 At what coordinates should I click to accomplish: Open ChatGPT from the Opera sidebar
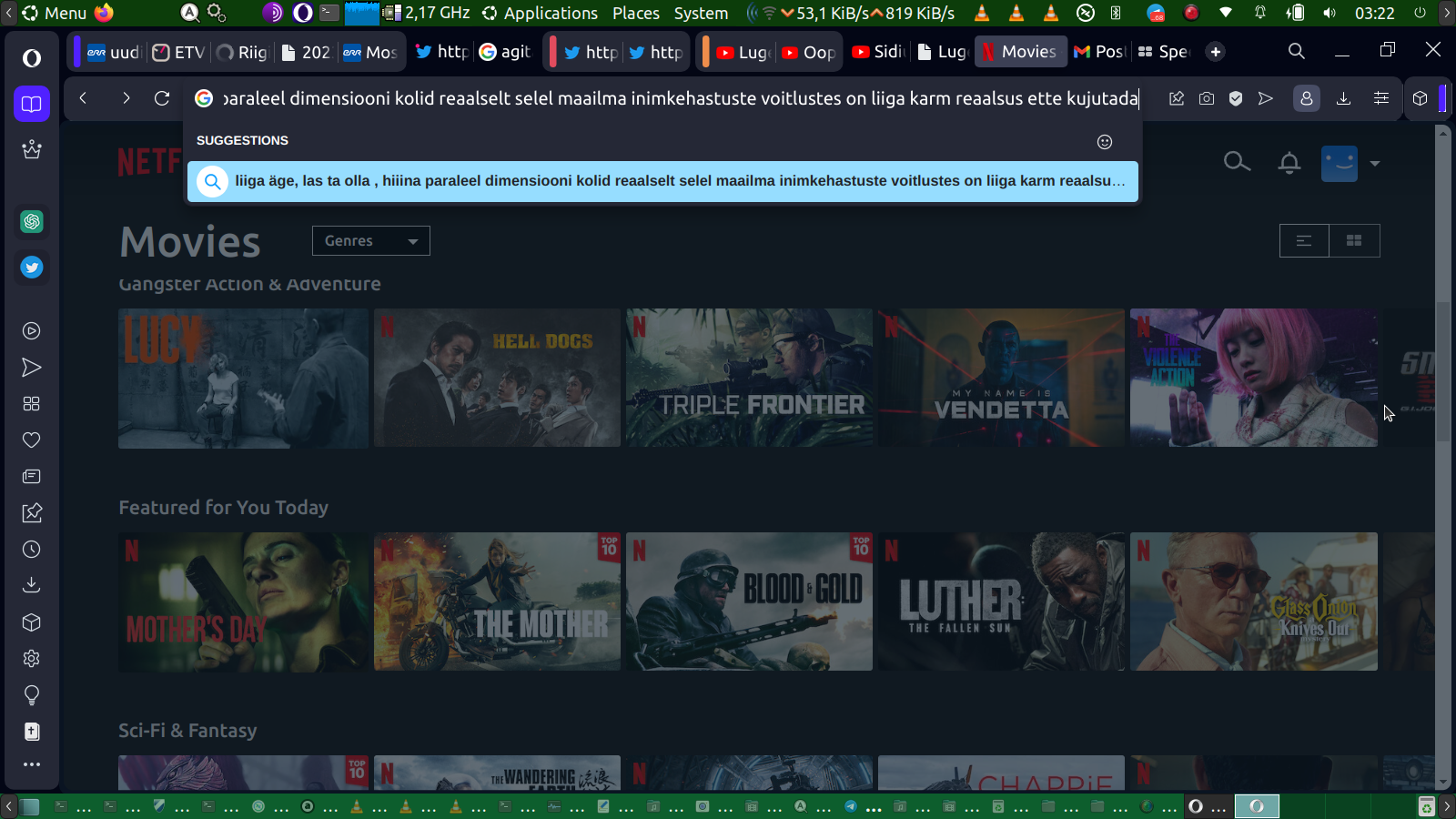point(32,221)
